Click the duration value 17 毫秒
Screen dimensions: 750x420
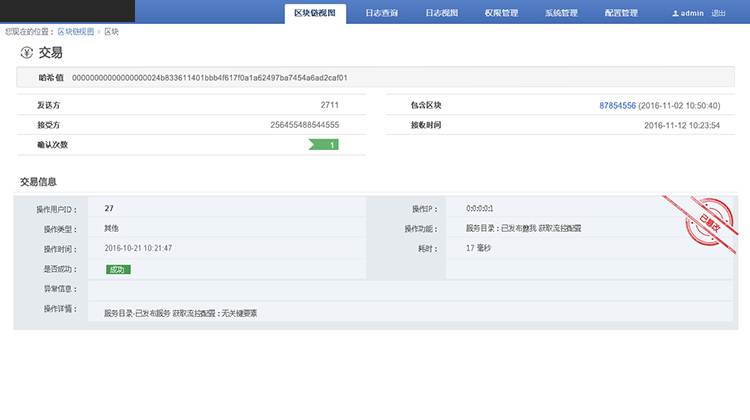tap(478, 248)
